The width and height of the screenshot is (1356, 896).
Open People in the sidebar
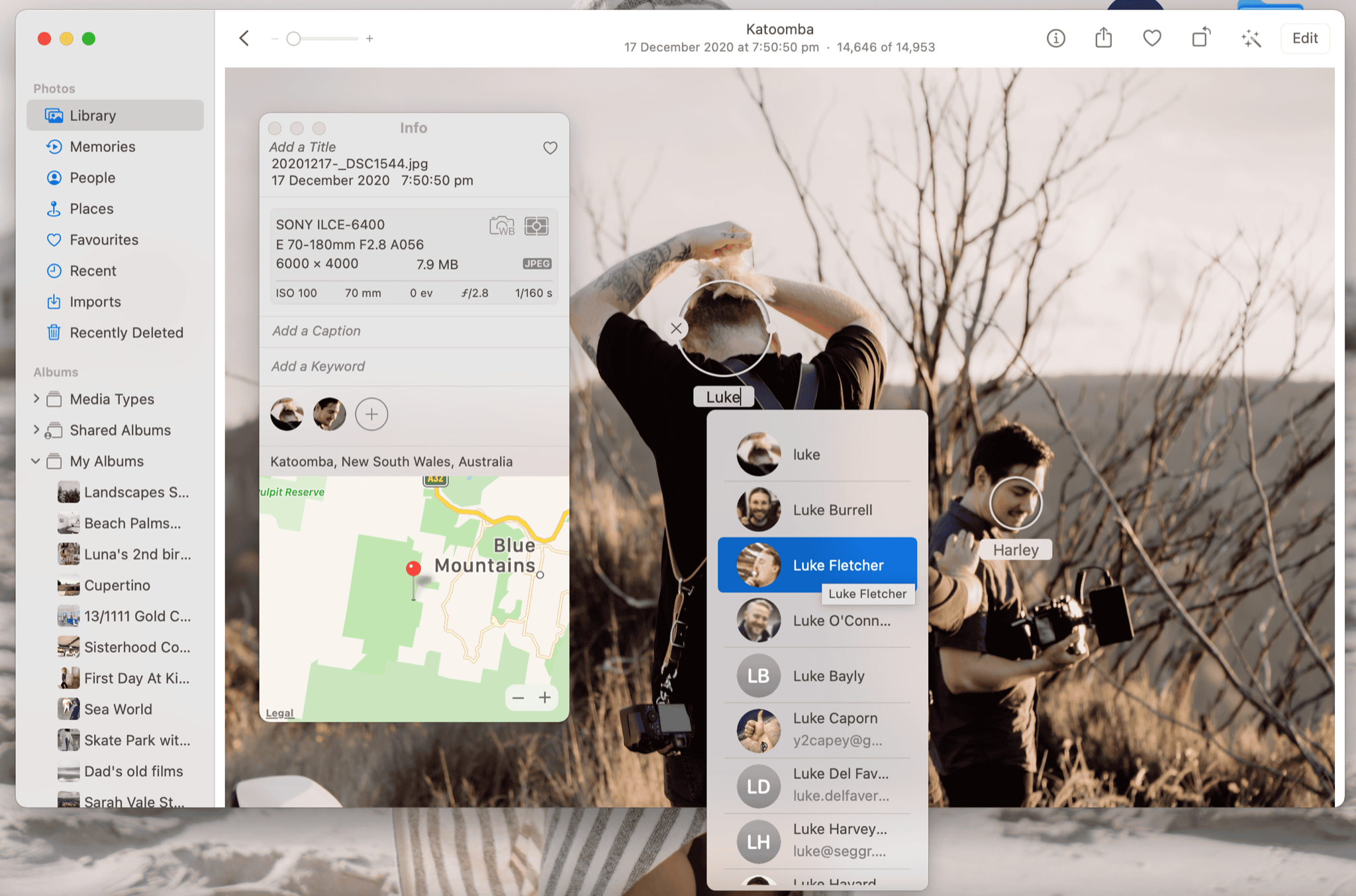93,177
